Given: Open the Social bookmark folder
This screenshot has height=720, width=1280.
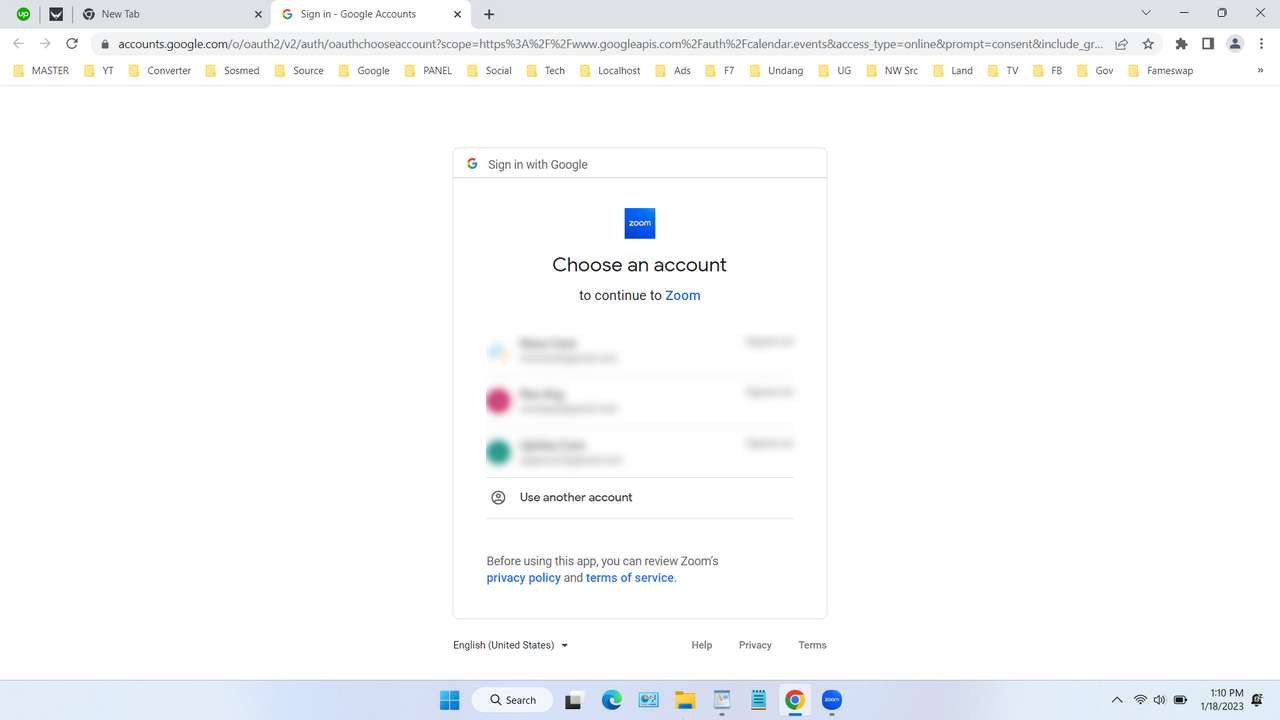Looking at the screenshot, I should point(489,71).
